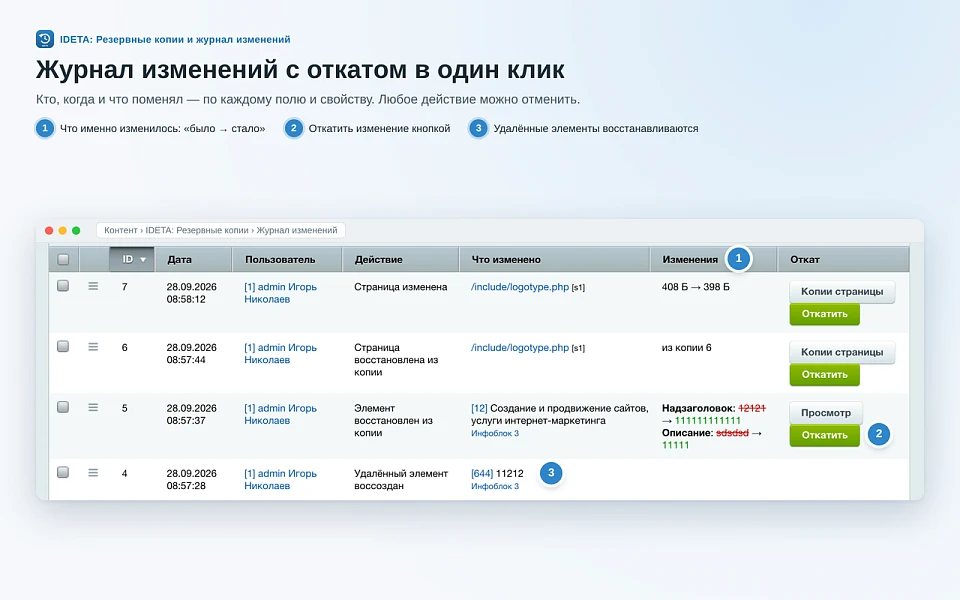Screen dimensions: 960x600
Task: Click the green maximize window dot
Action: [x=76, y=230]
